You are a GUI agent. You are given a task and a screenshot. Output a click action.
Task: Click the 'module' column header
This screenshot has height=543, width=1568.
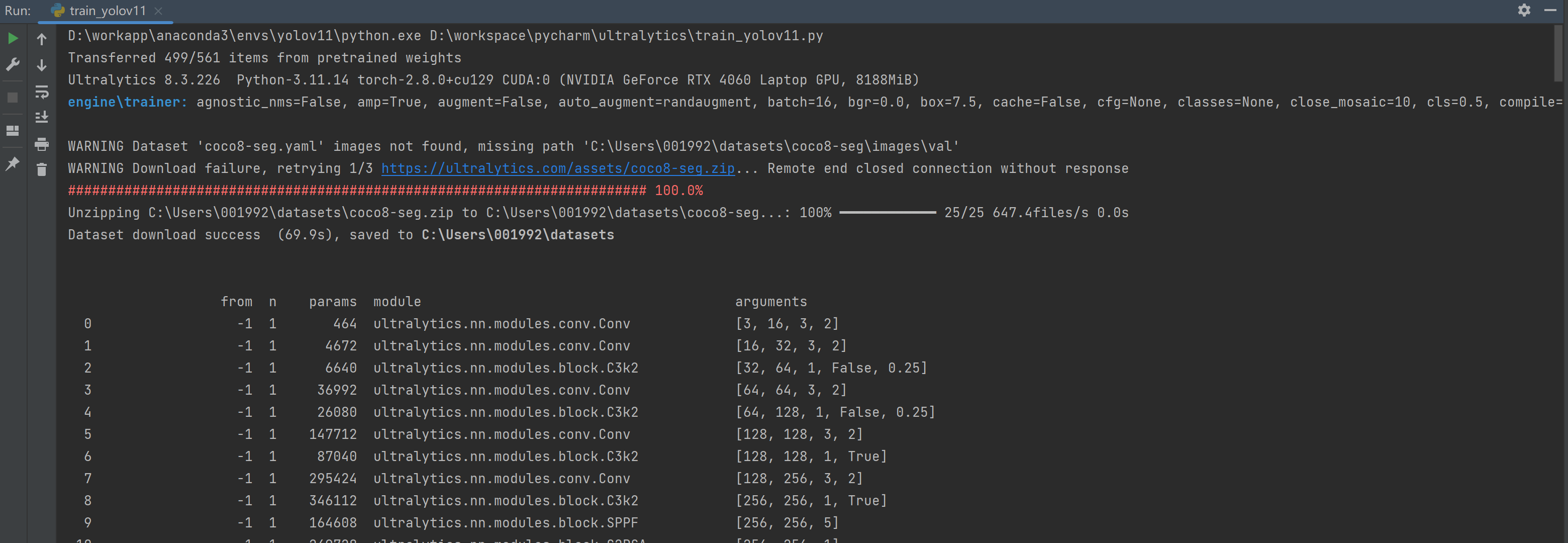[x=398, y=302]
